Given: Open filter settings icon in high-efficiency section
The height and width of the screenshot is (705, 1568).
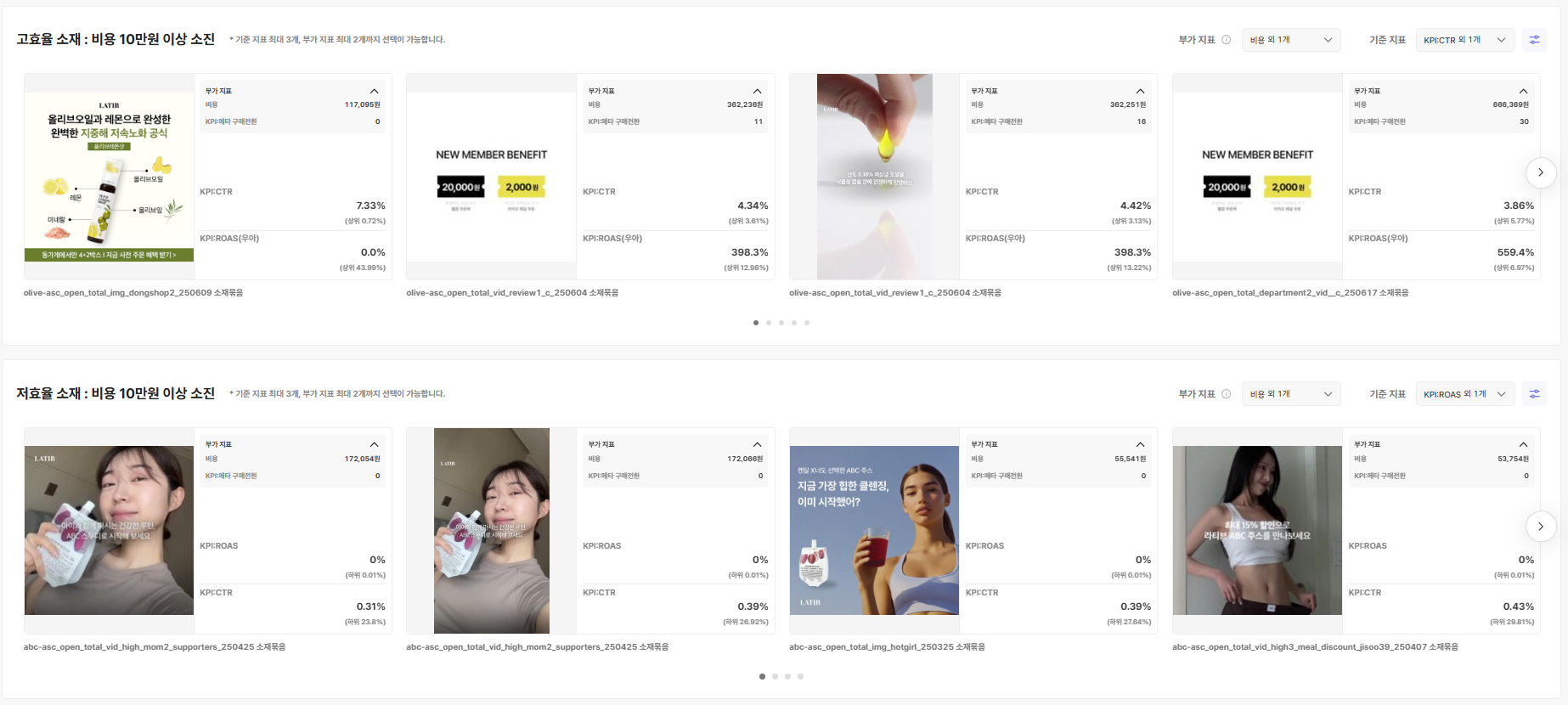Looking at the screenshot, I should coord(1534,40).
